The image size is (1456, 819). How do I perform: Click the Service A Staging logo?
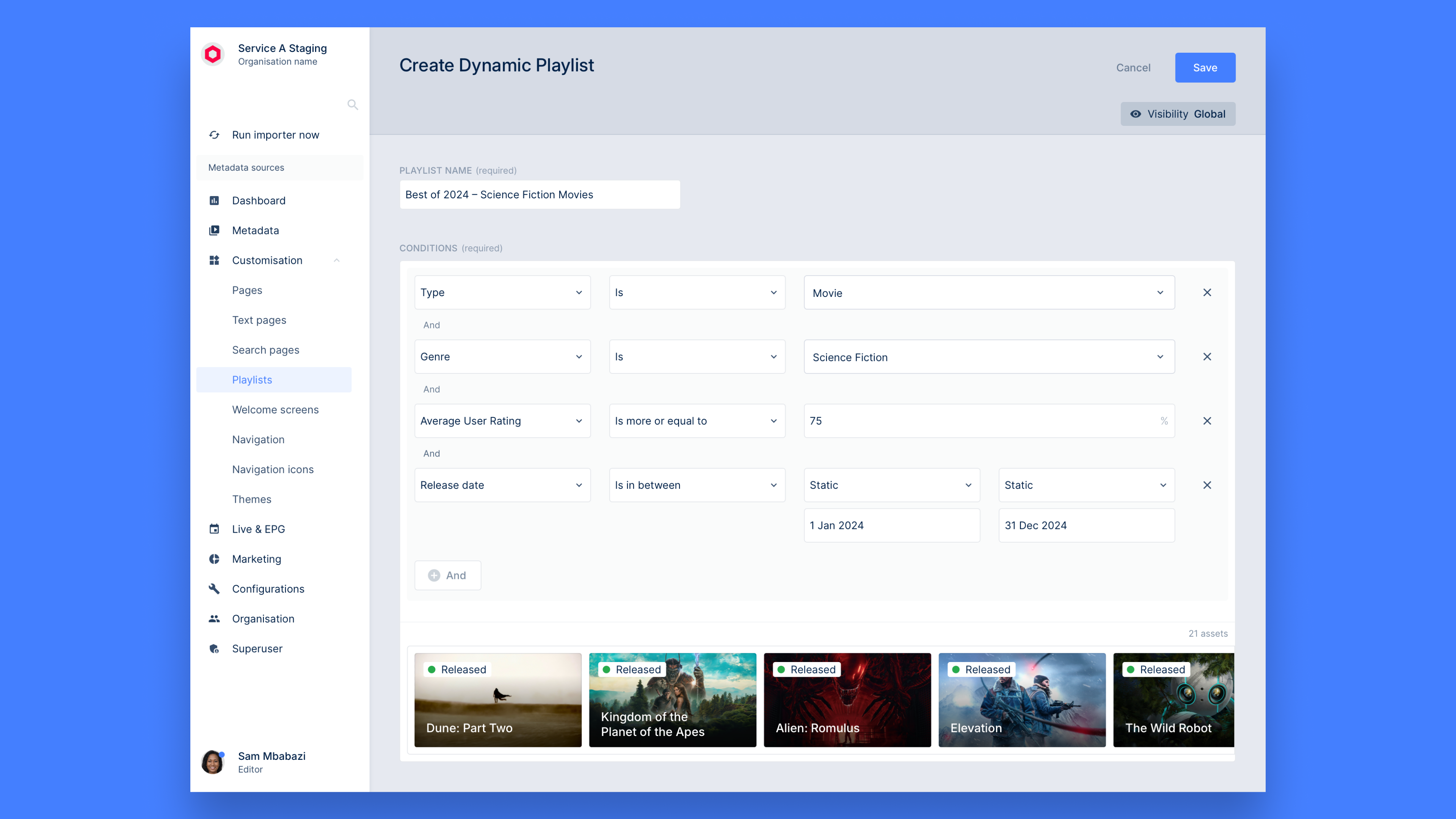(212, 54)
